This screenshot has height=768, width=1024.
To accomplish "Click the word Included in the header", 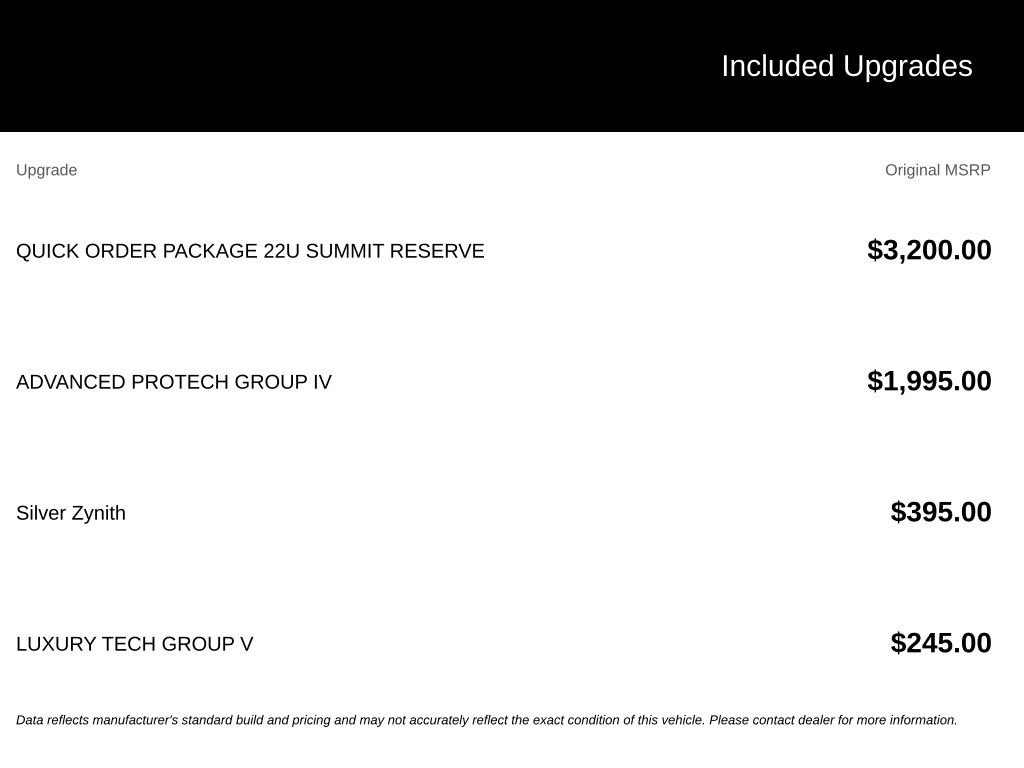I will 777,66.
